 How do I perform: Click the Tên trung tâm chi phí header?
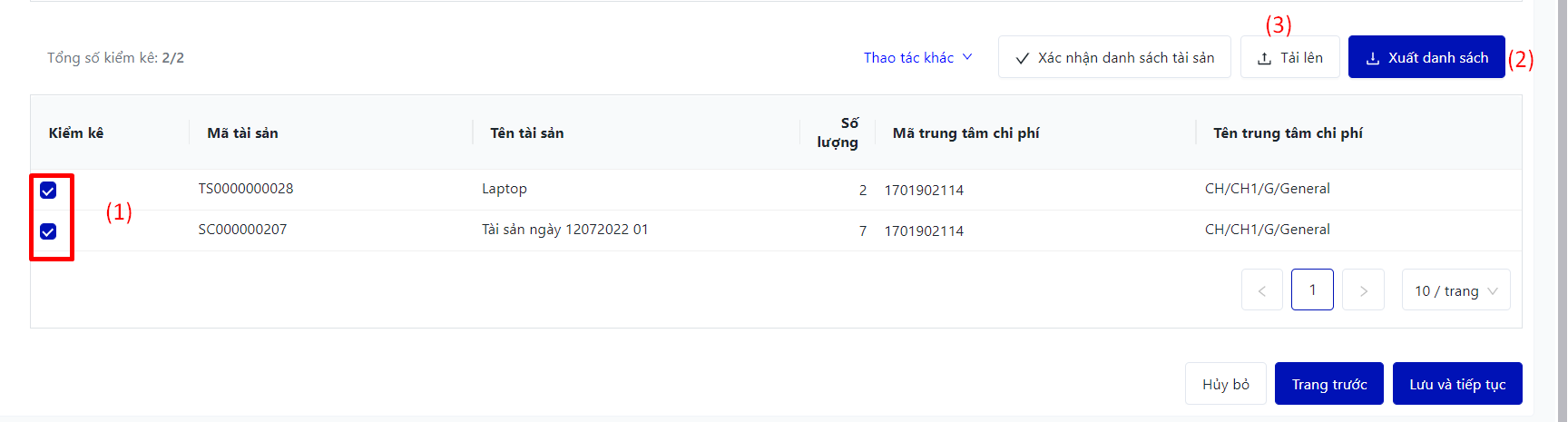point(1288,133)
